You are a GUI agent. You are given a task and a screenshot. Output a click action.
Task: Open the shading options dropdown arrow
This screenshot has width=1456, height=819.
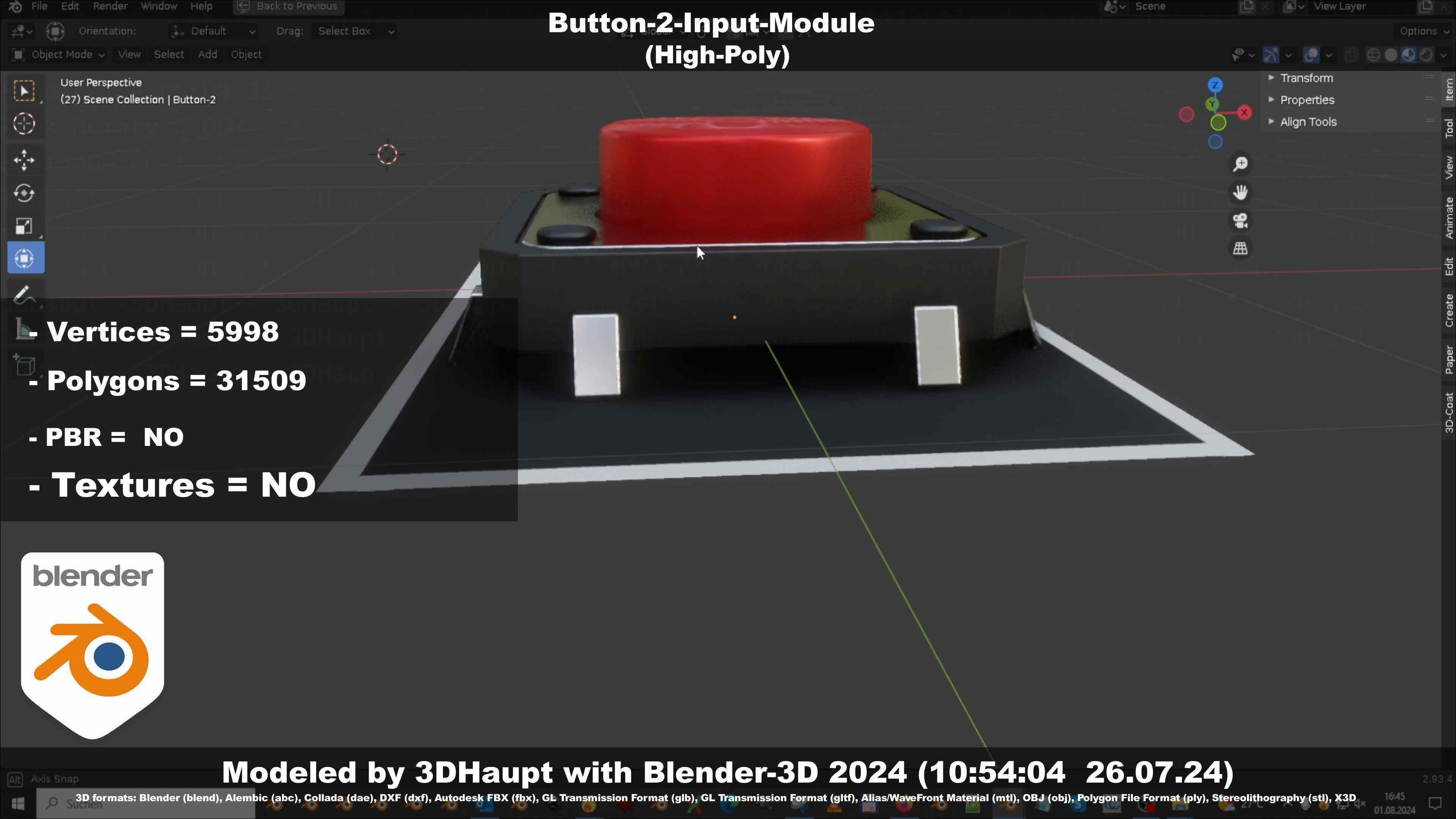pos(1443,55)
